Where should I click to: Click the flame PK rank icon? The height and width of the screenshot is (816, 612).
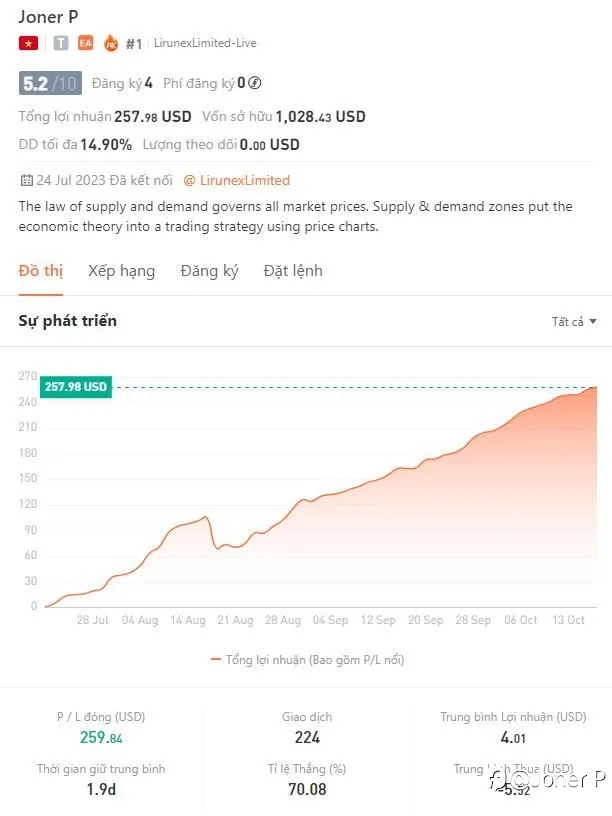111,43
